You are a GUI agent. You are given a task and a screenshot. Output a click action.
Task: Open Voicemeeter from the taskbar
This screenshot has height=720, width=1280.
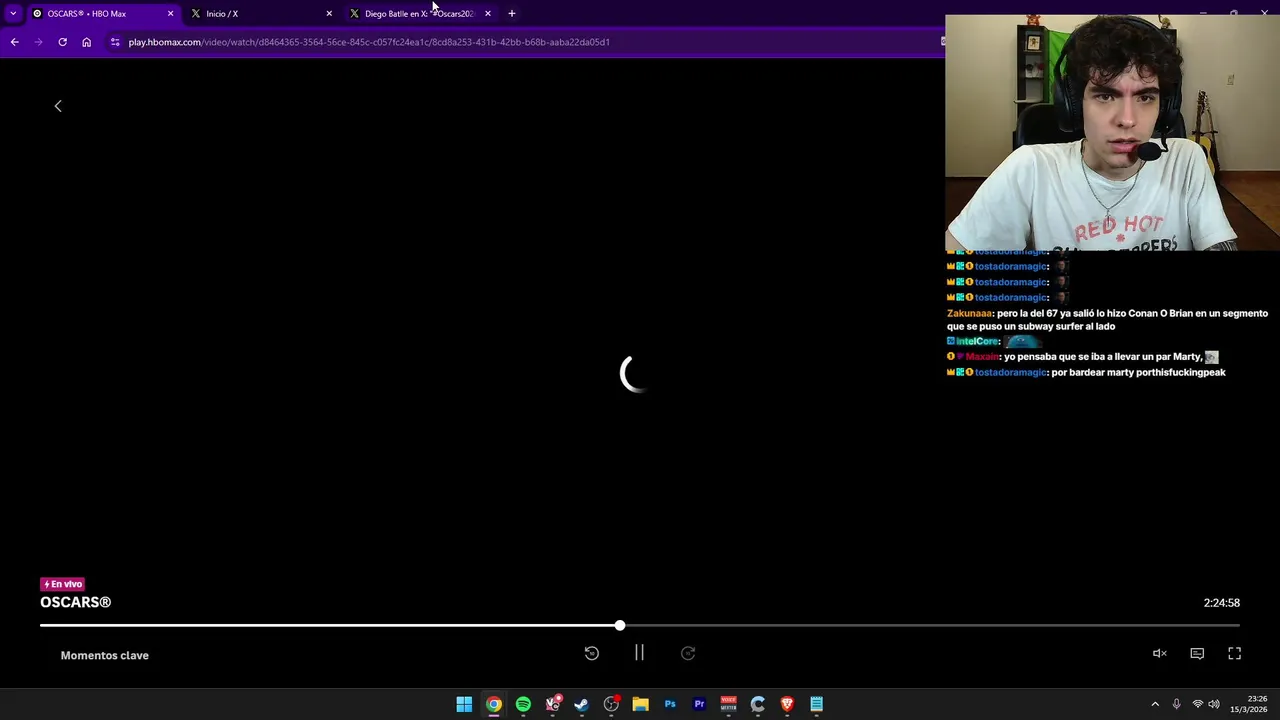(x=728, y=704)
